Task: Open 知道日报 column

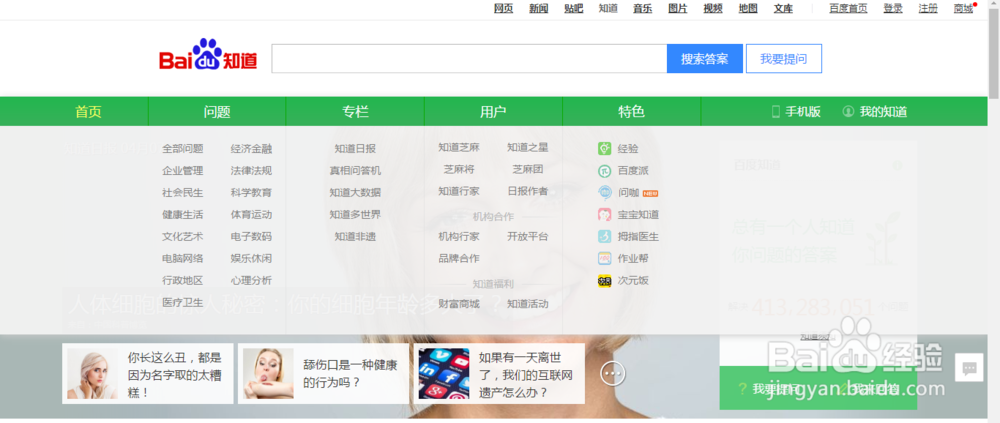Action: pyautogui.click(x=355, y=149)
